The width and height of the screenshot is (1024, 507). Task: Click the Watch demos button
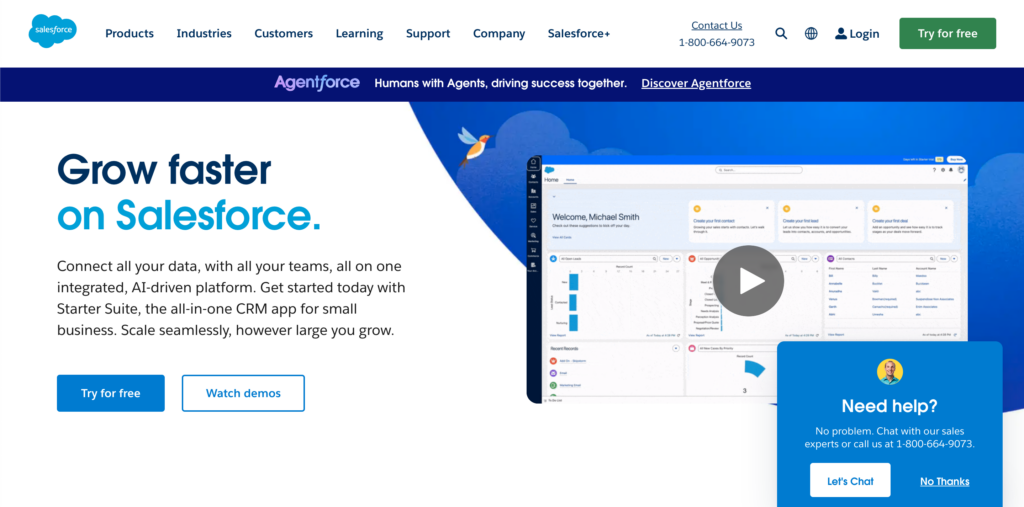click(243, 393)
